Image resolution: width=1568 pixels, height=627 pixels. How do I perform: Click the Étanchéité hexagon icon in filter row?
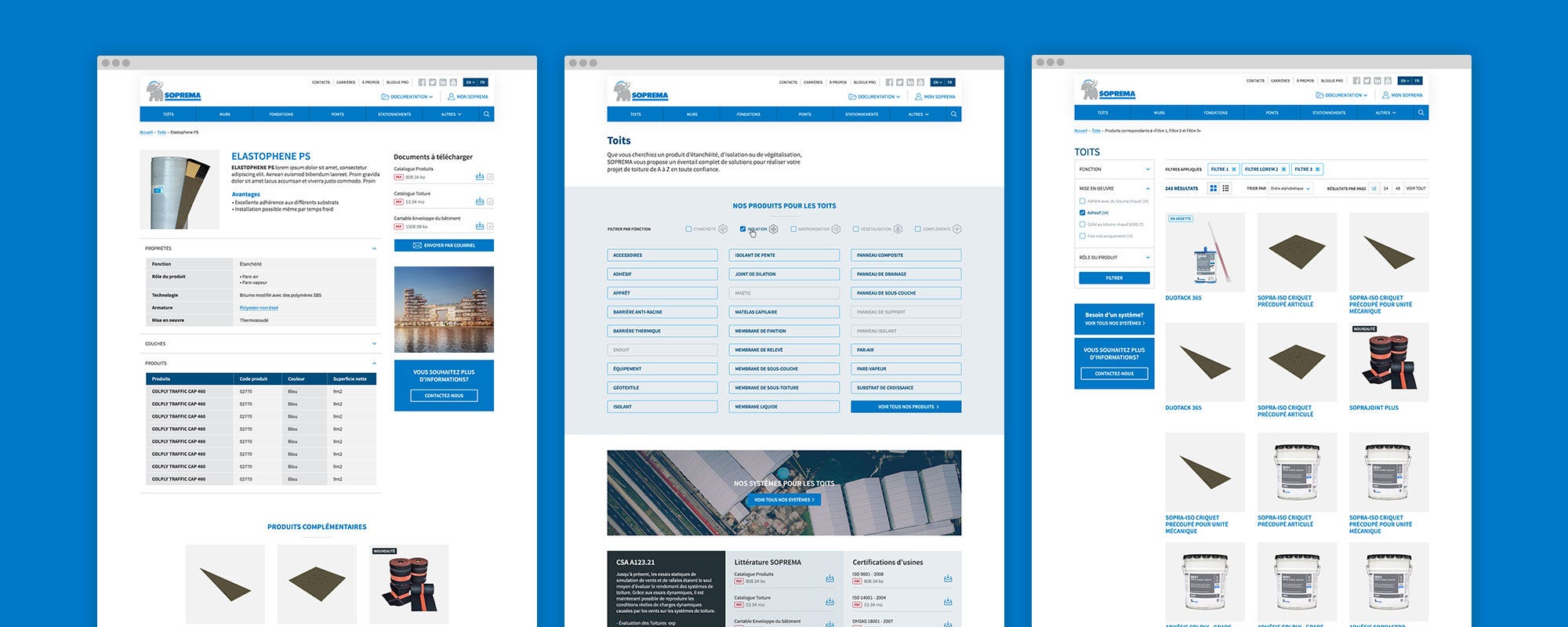click(723, 229)
